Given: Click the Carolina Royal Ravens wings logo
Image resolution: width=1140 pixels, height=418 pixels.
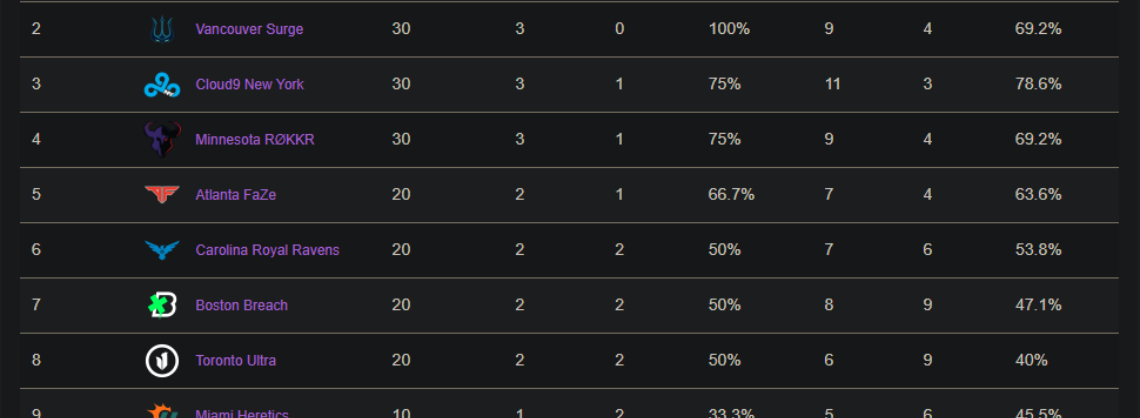Looking at the screenshot, I should [x=161, y=250].
